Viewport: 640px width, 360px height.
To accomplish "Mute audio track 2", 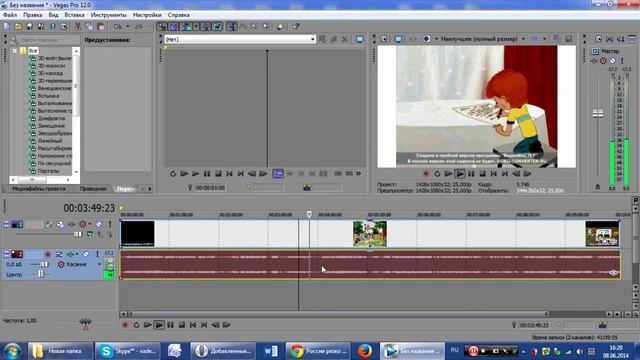I will (x=86, y=254).
